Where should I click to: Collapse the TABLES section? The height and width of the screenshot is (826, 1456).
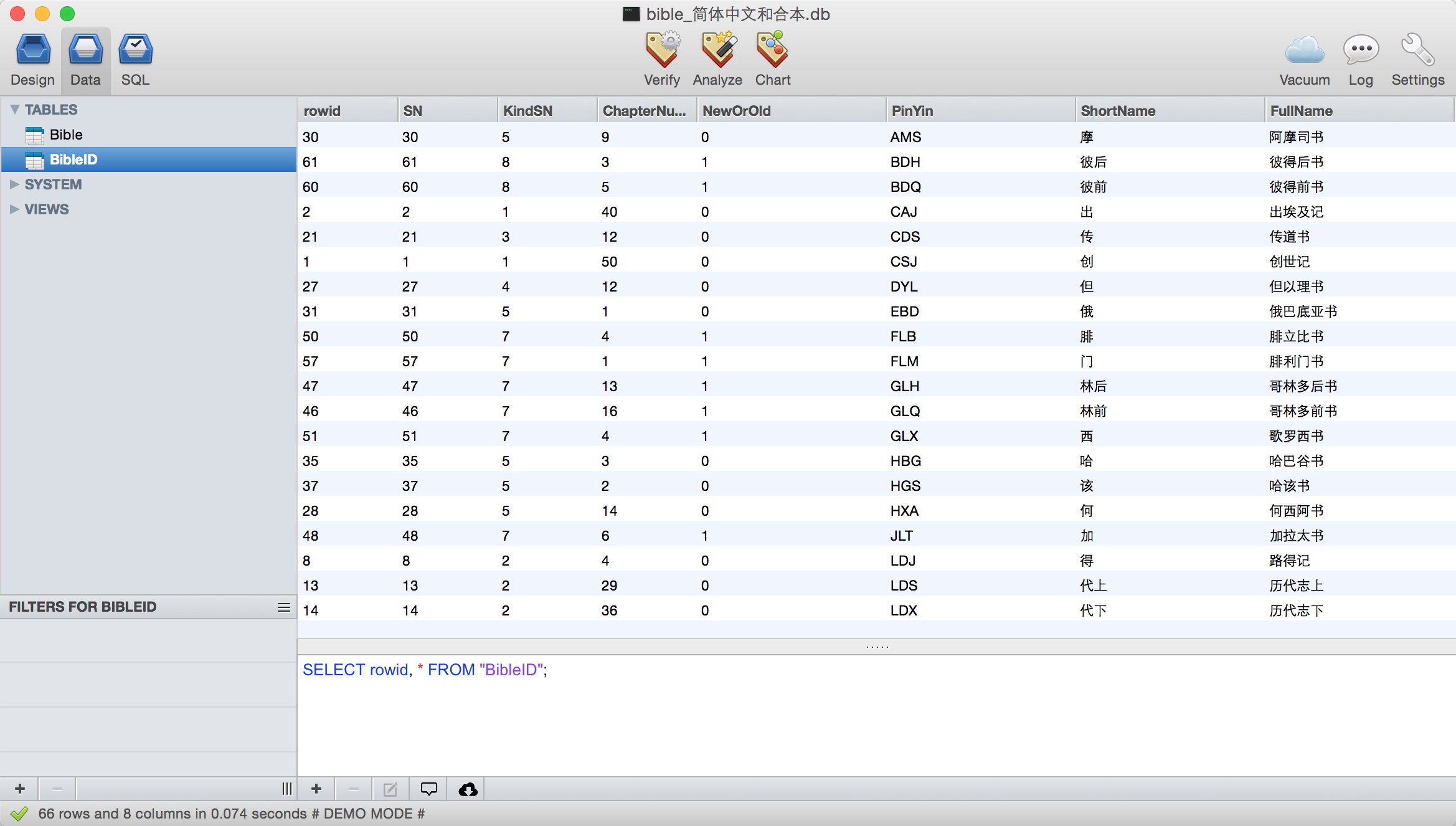coord(15,110)
